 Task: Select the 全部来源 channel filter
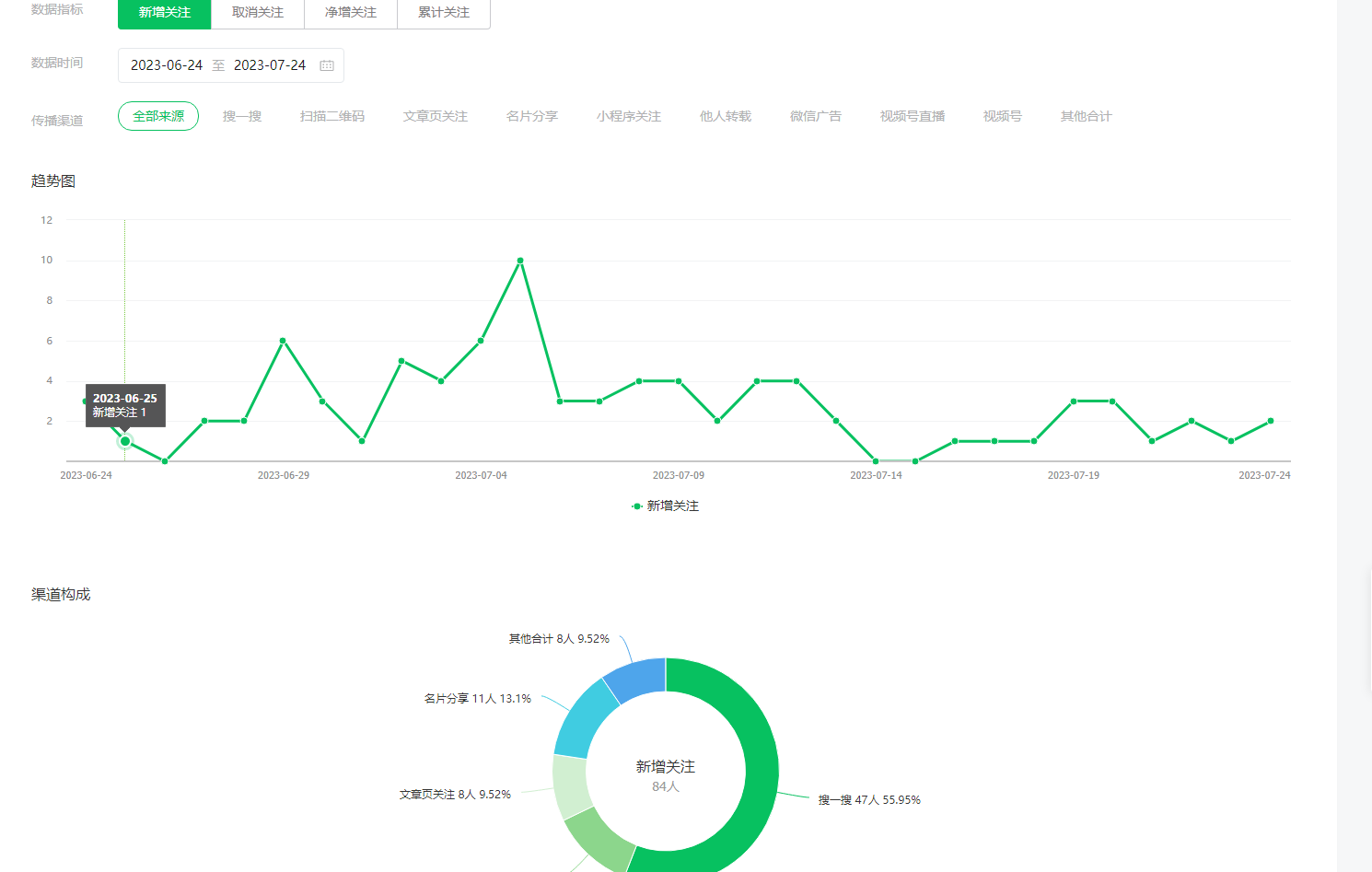pyautogui.click(x=158, y=116)
